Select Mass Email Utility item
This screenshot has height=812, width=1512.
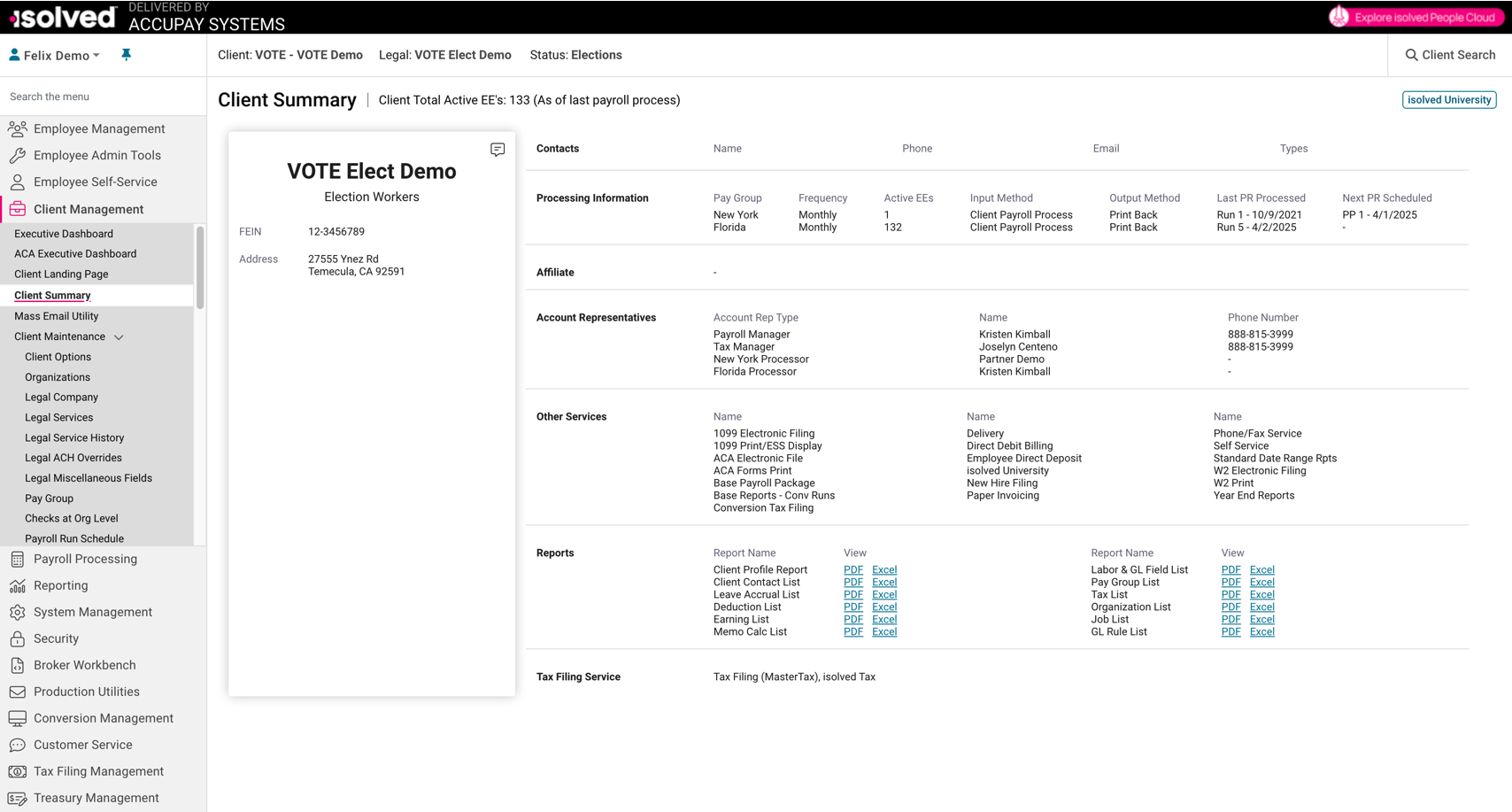[56, 316]
